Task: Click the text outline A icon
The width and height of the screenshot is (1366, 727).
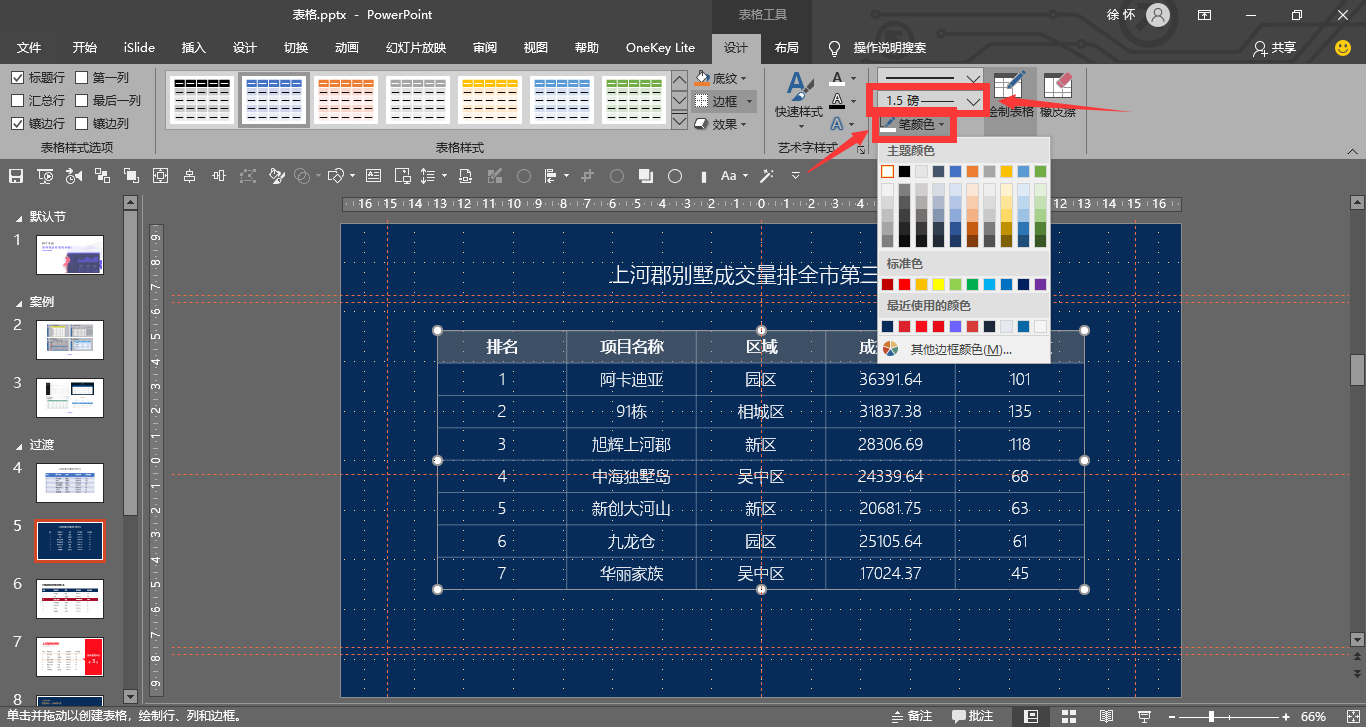Action: click(x=837, y=101)
